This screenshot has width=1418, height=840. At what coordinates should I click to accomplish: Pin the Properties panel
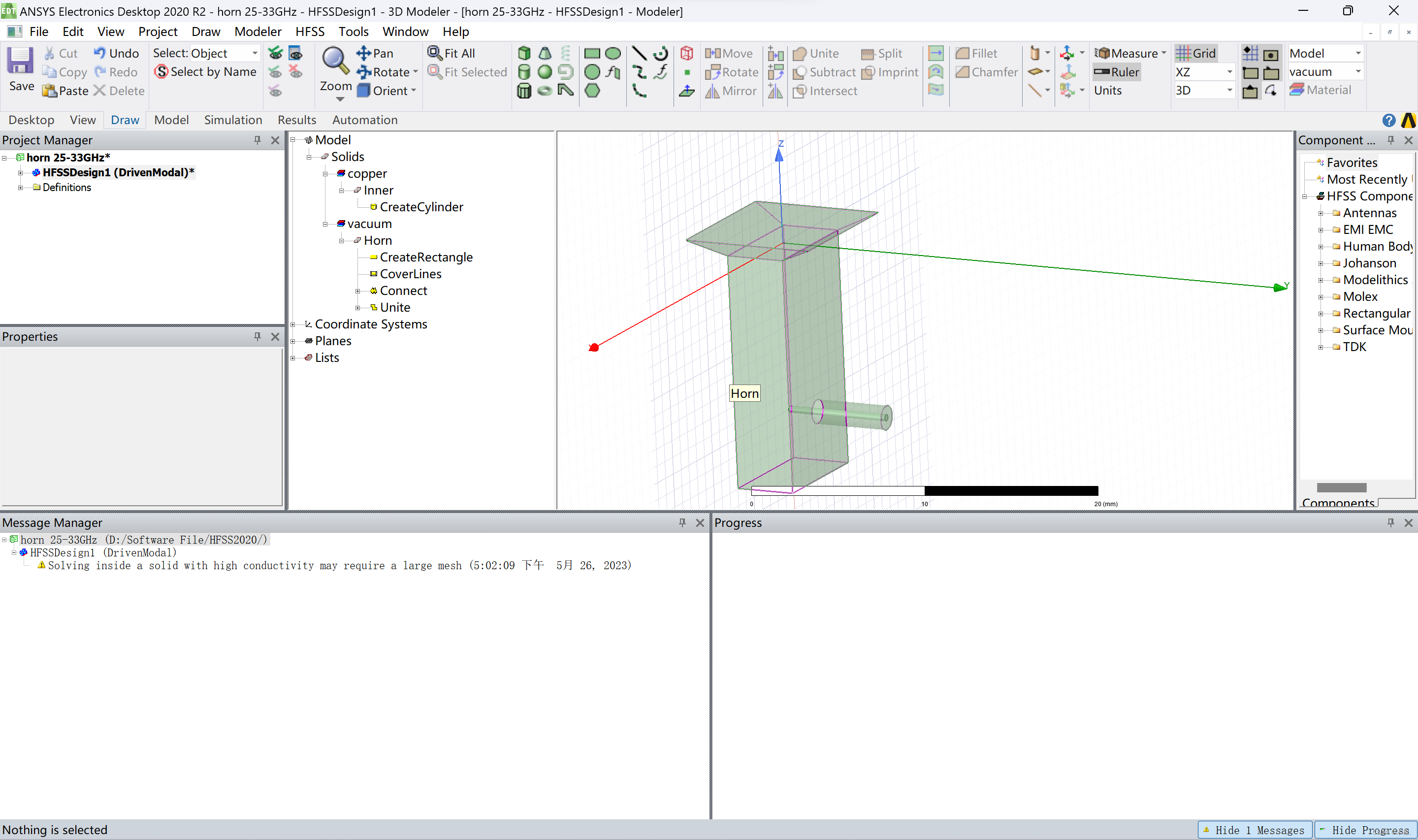258,336
